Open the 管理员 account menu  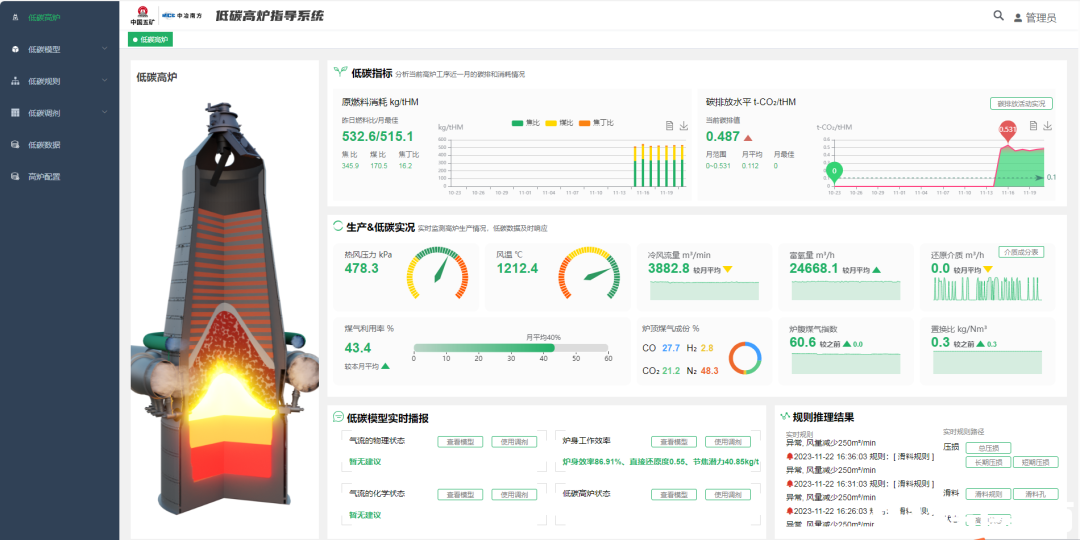click(x=1035, y=18)
